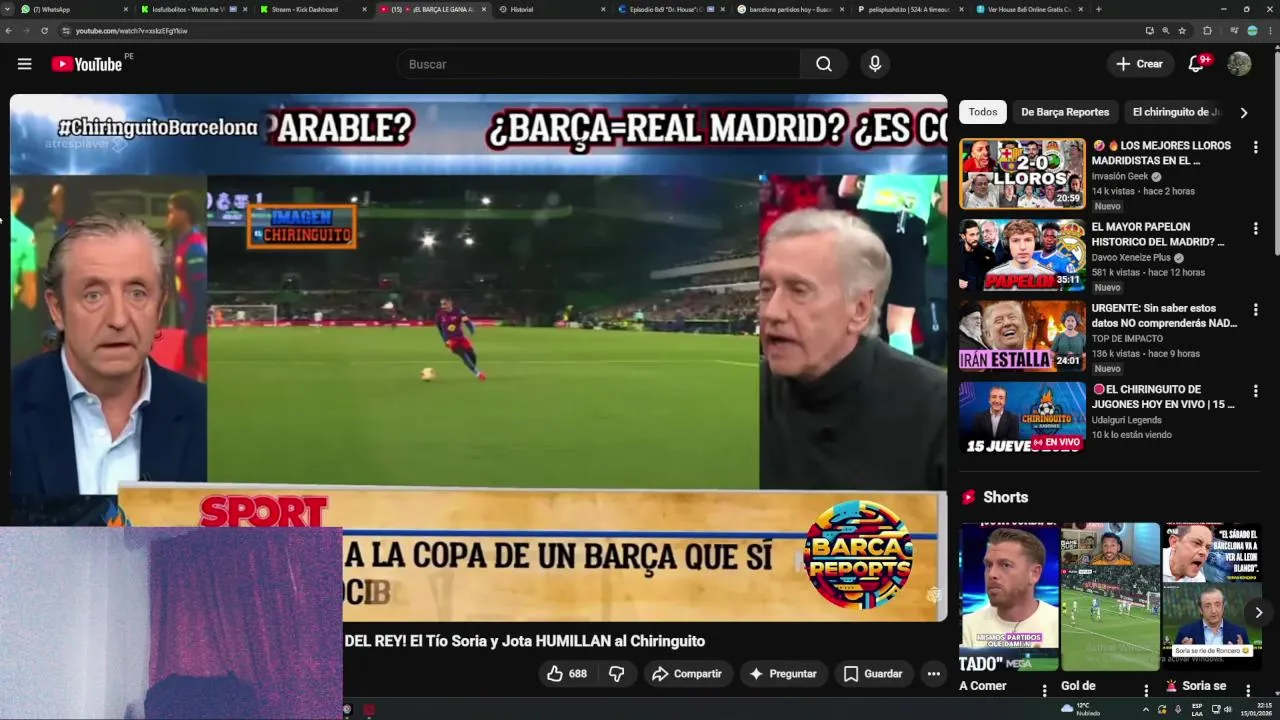Click Davoo Xeneize Plus channel name
The image size is (1280, 720).
tap(1131, 257)
